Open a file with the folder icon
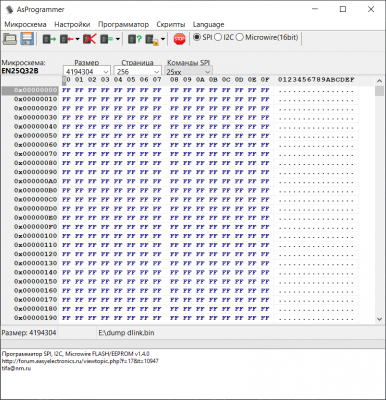Viewport: 386px width, 400px height. [10, 39]
